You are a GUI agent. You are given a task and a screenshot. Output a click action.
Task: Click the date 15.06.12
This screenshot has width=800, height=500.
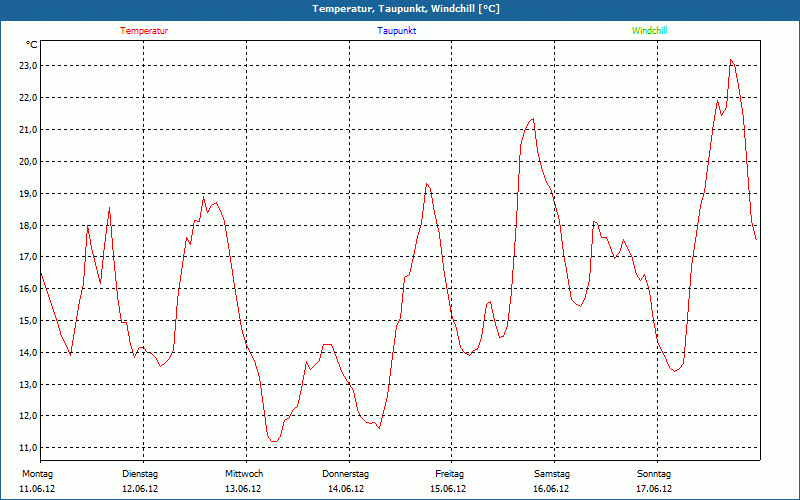pyautogui.click(x=448, y=489)
